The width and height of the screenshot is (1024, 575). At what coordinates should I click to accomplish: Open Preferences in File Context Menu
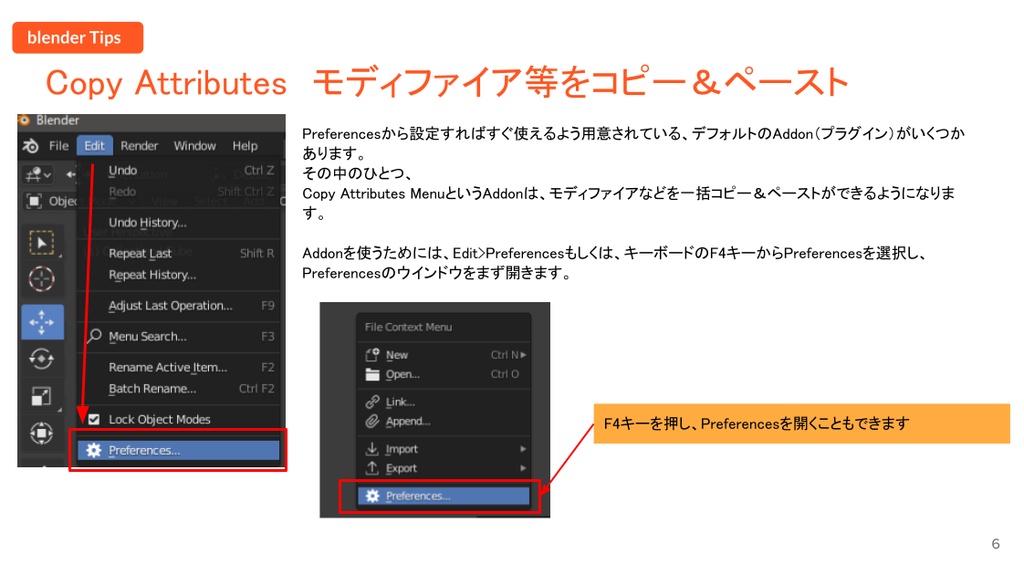click(443, 496)
